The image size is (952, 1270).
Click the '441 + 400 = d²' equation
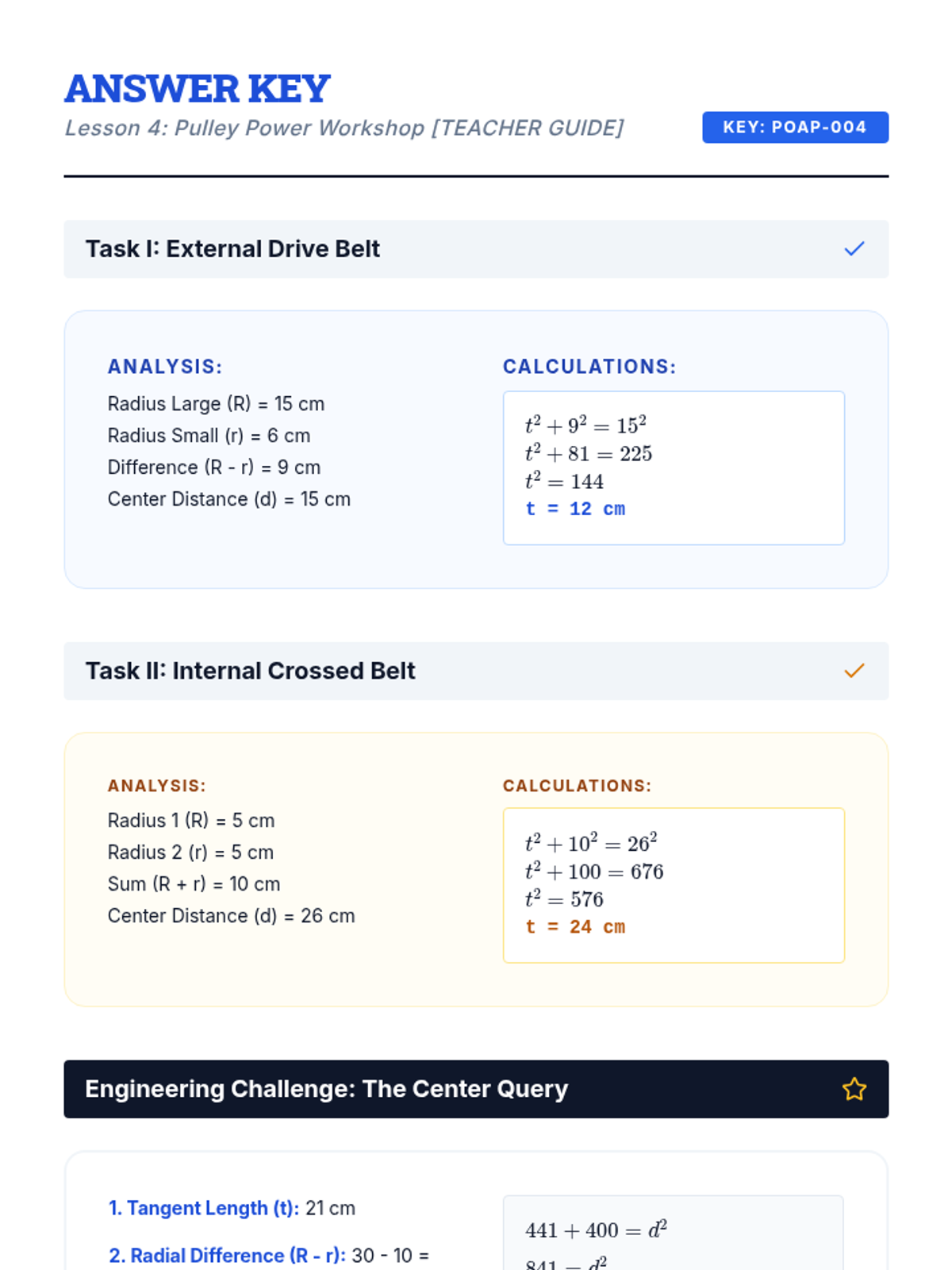coord(596,1230)
